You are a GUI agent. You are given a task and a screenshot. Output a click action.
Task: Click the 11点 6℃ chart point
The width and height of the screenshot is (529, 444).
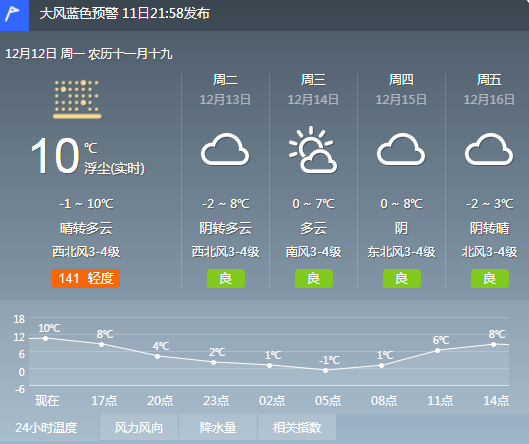438,351
